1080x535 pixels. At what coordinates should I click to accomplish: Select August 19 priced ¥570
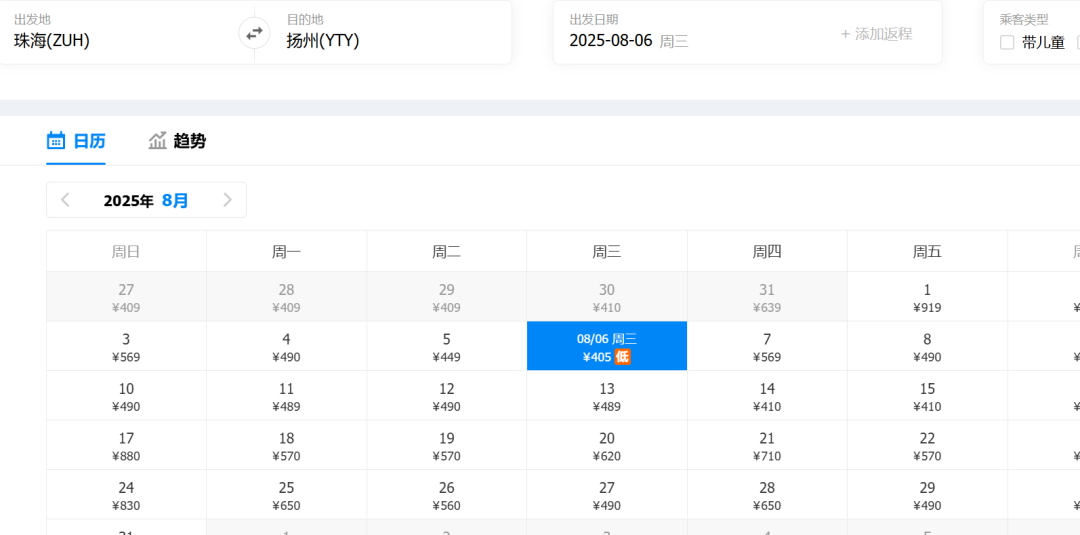[x=446, y=445]
